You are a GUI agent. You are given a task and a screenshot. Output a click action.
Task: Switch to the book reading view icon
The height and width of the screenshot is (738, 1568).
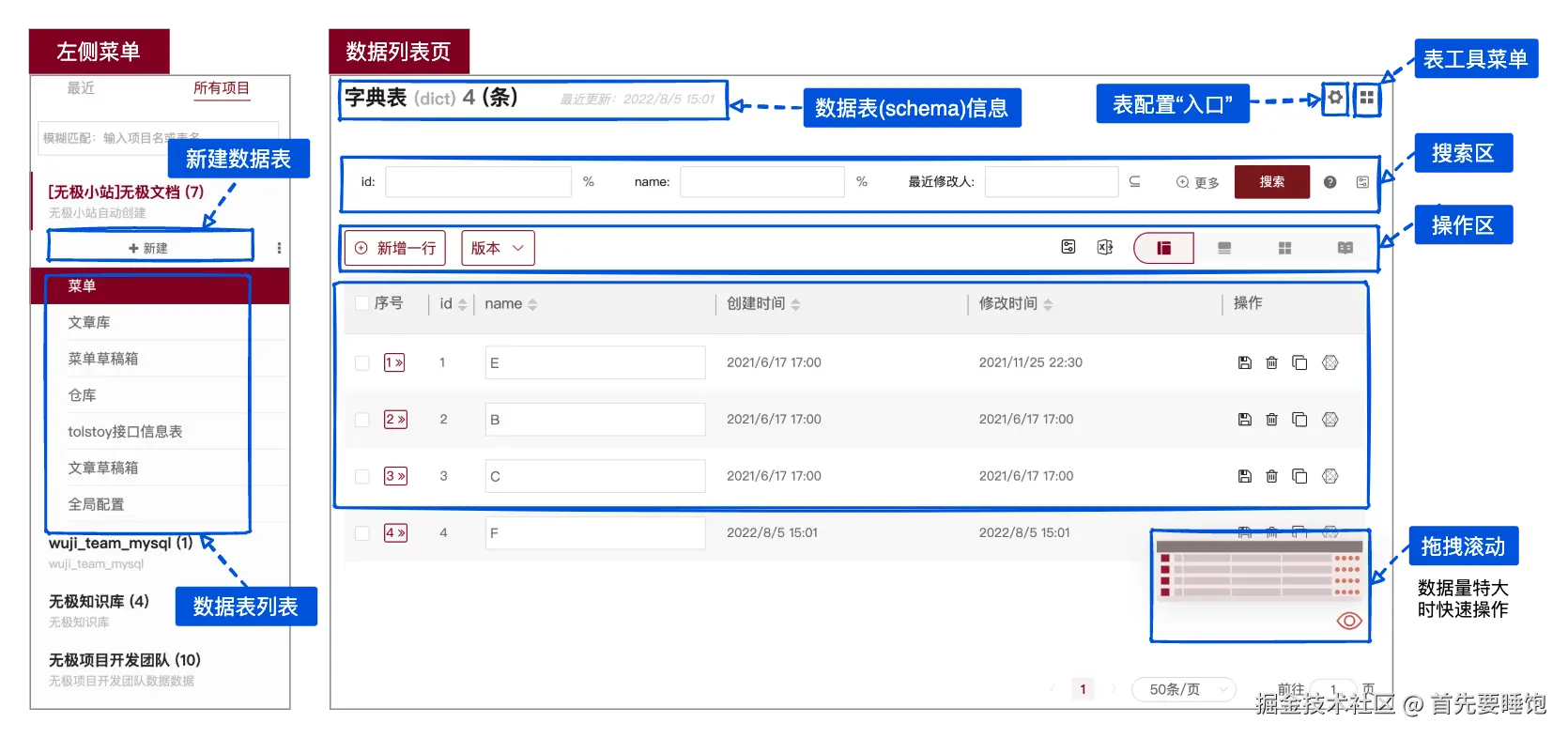pos(1345,248)
